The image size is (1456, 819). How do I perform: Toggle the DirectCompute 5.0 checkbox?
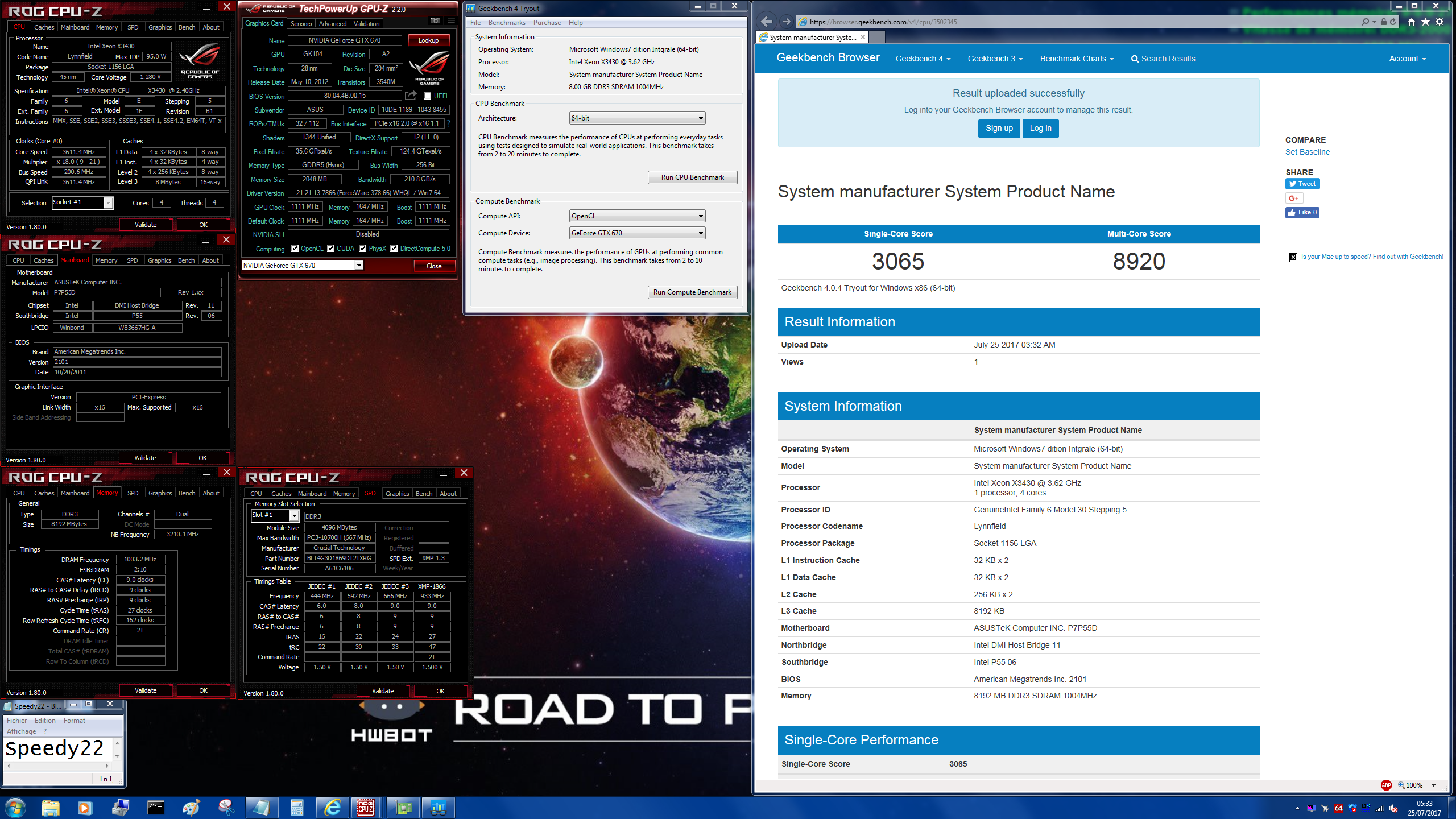[x=394, y=249]
